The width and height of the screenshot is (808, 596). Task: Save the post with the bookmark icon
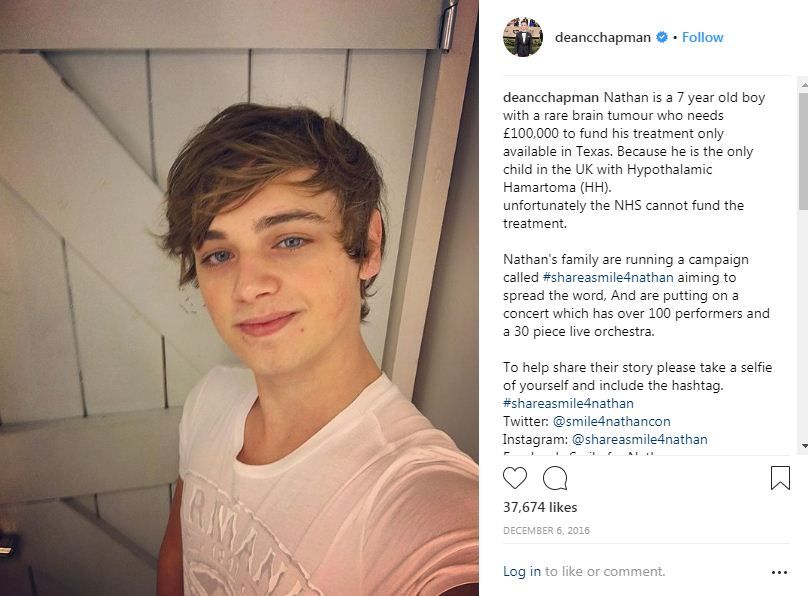780,478
